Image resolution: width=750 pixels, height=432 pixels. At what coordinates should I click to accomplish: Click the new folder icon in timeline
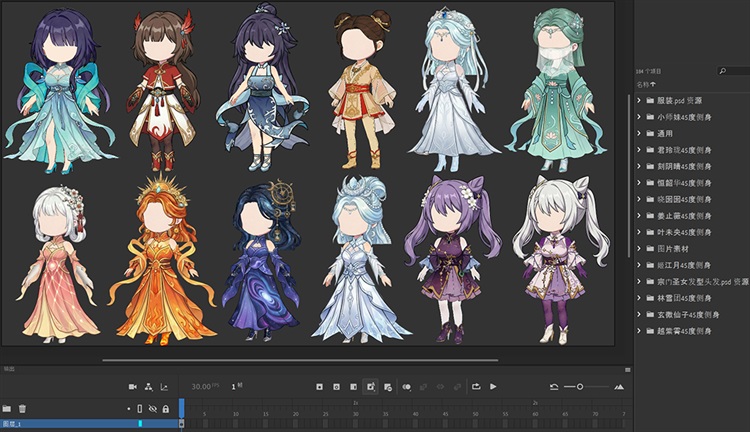(x=7, y=408)
